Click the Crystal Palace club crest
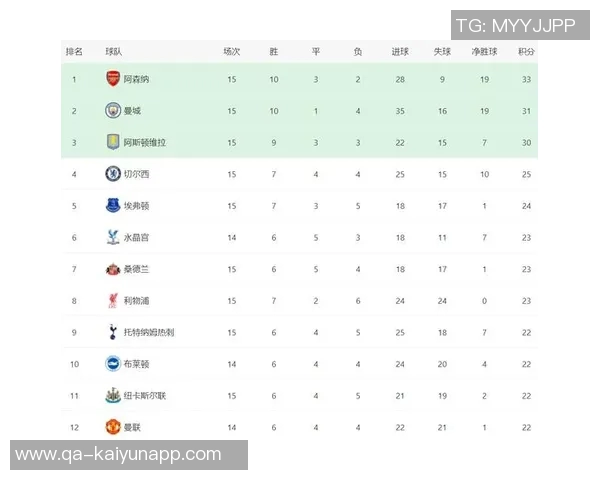 113,237
